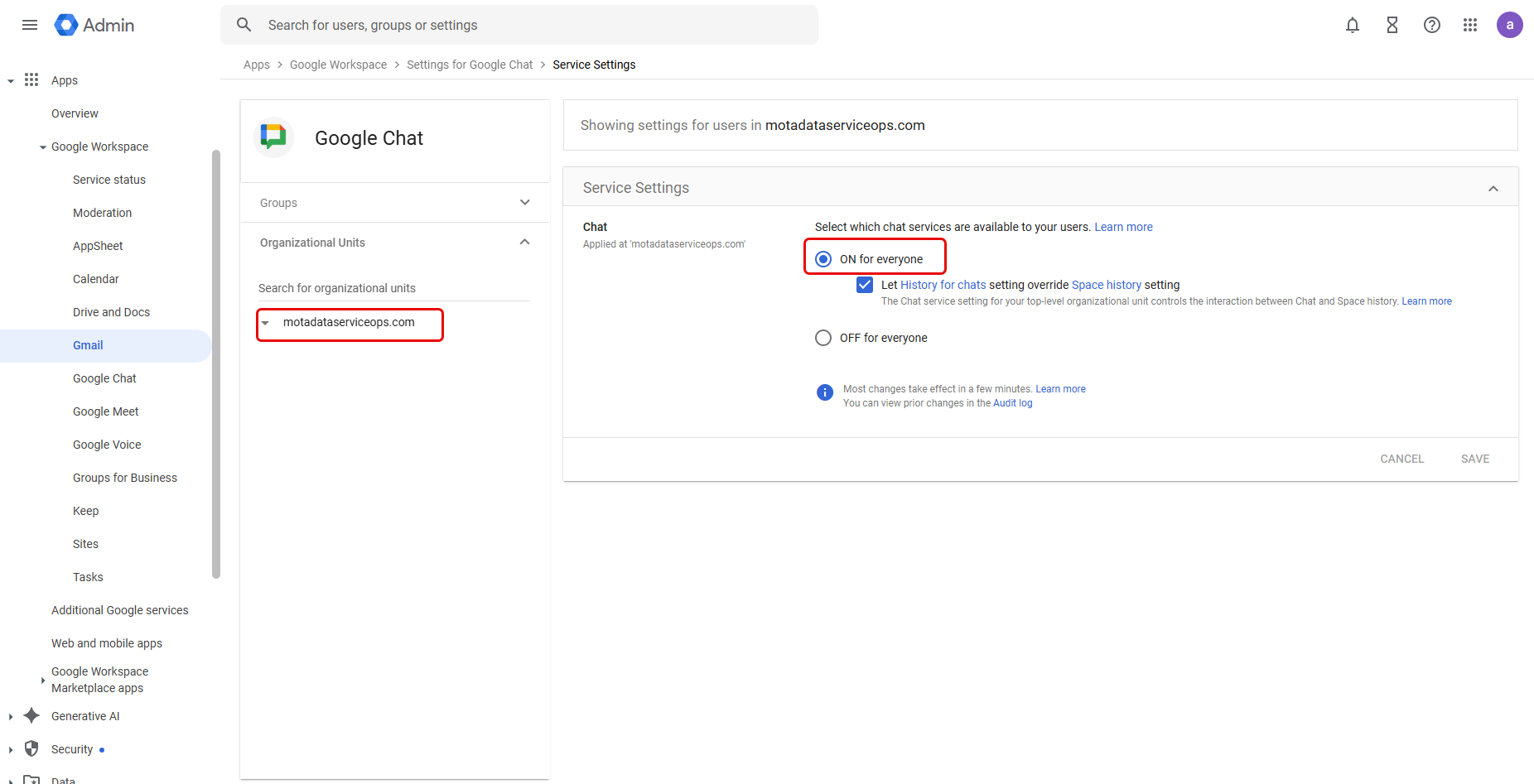Viewport: 1534px width, 784px height.
Task: Collapse the Organizational Units section
Action: [524, 243]
